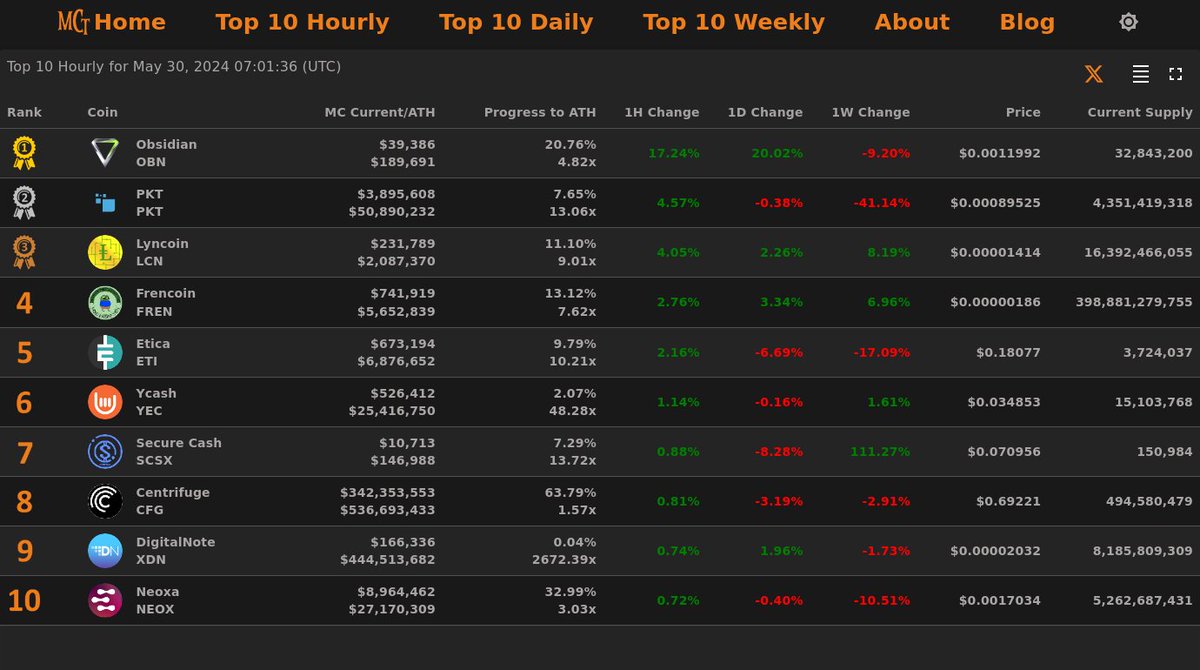Click Centrifuge's $0.69221 price
Viewport: 1200px width, 670px height.
[1009, 501]
